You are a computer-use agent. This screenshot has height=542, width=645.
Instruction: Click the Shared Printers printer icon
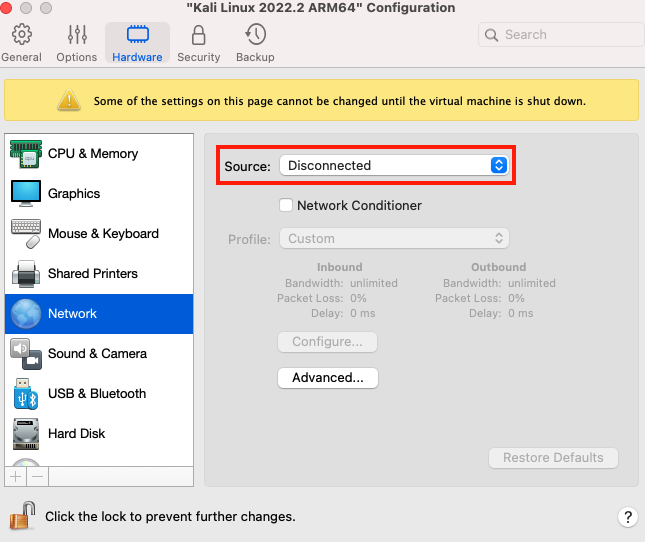pyautogui.click(x=26, y=273)
